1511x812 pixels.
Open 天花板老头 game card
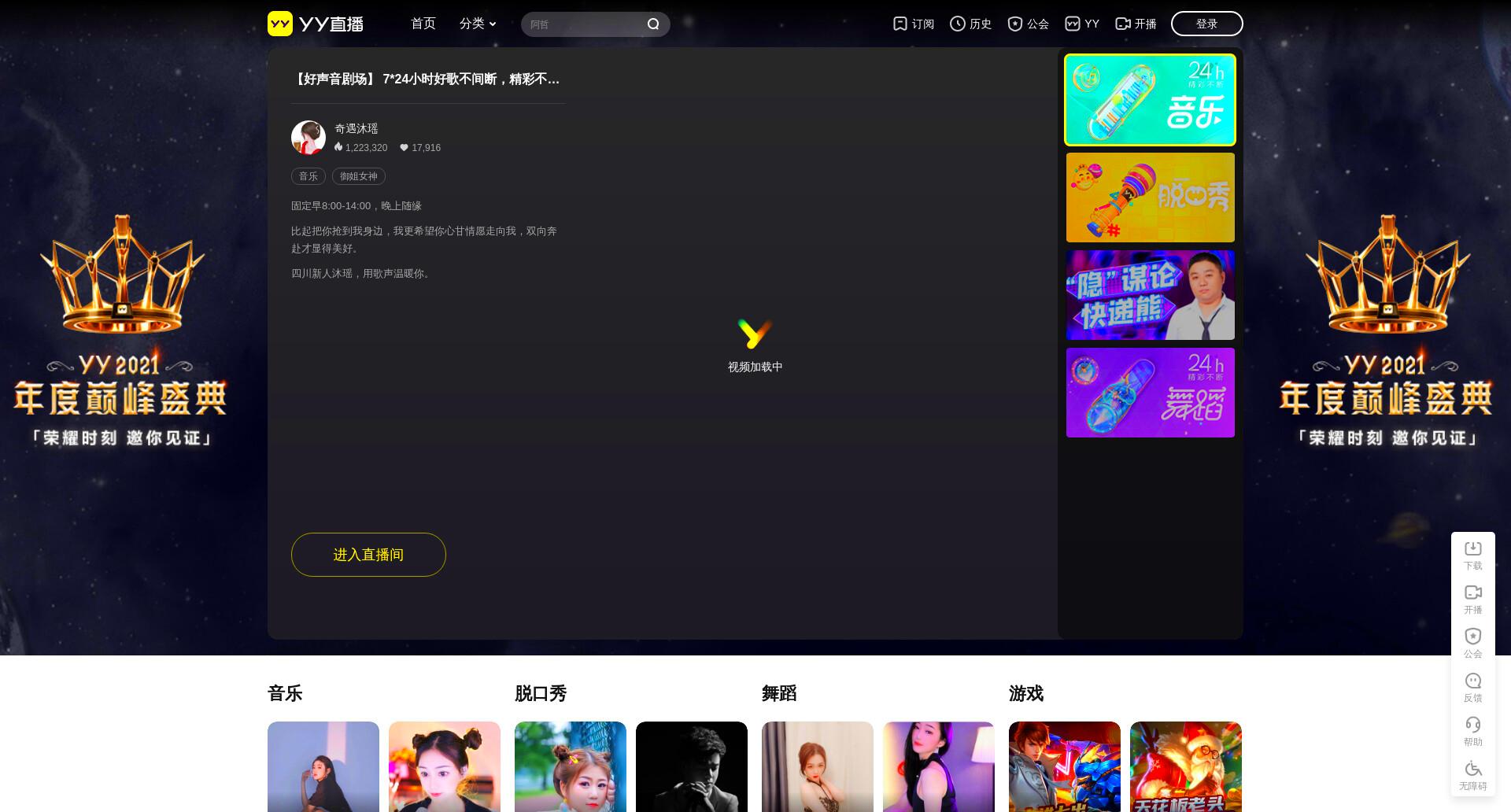tap(1186, 767)
